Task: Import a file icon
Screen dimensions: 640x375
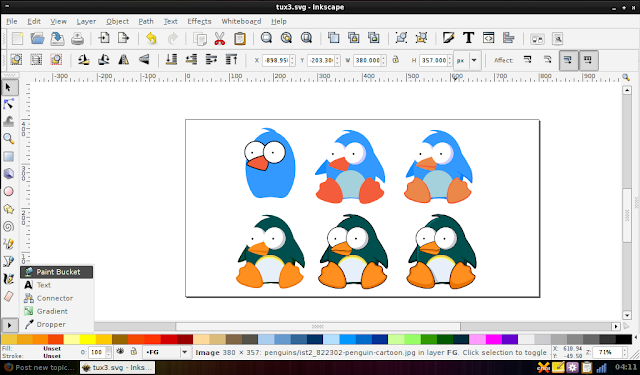Action: point(104,38)
